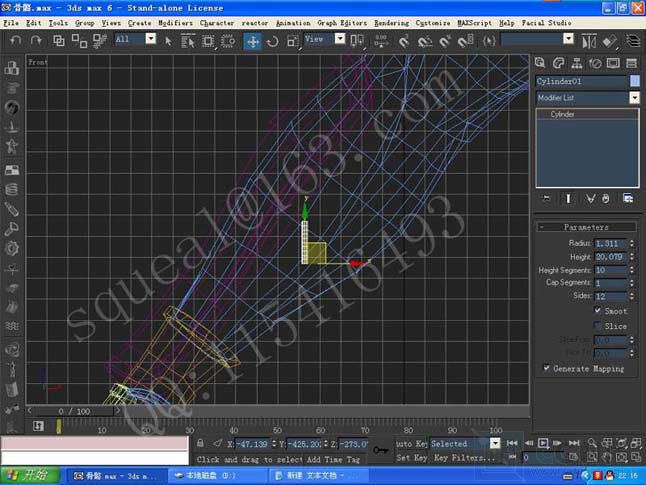Click the Redo arrow in main toolbar

click(x=36, y=40)
